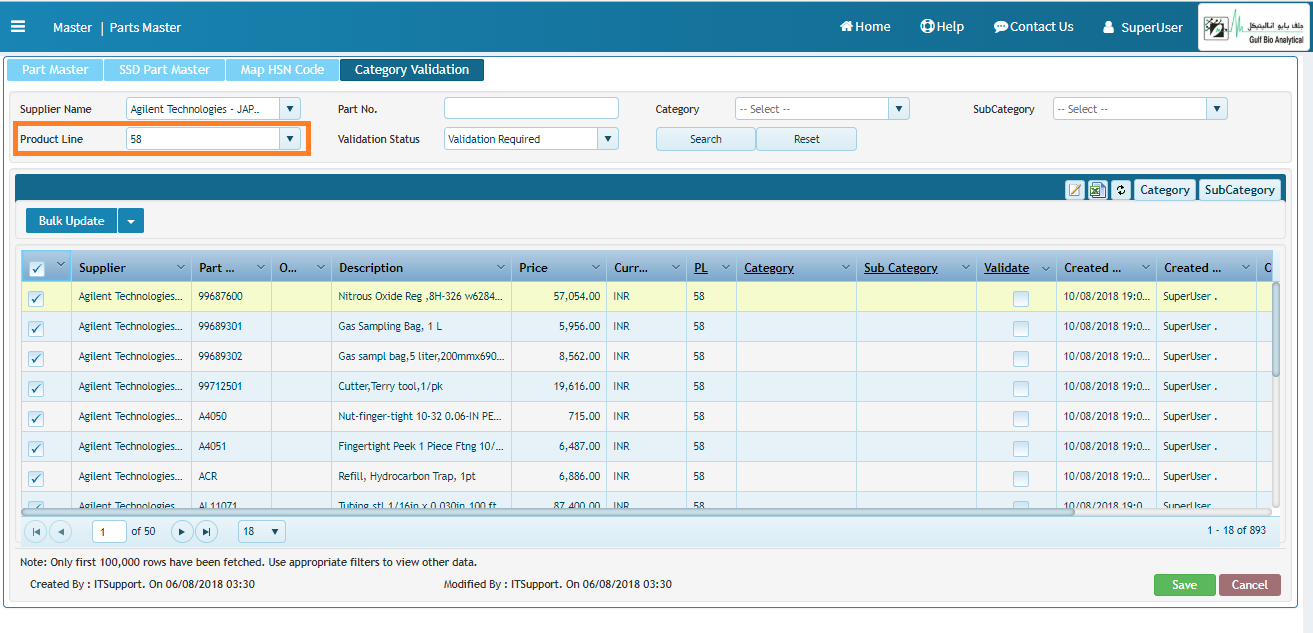
Task: Focus the Part No. input field
Action: pos(531,108)
